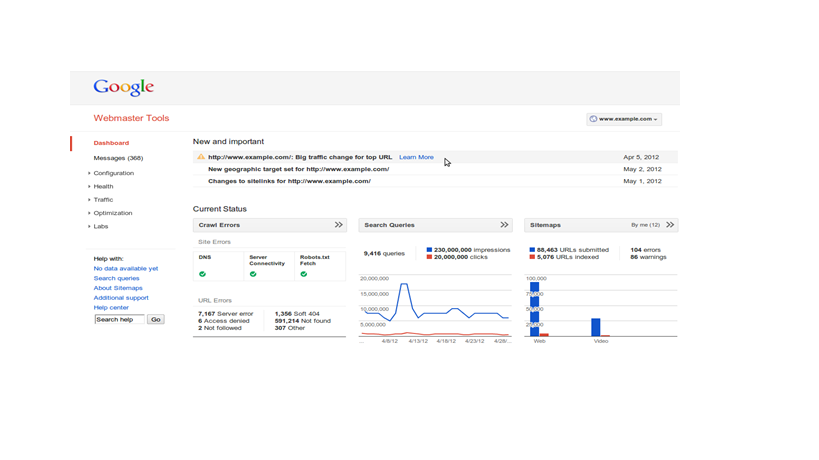
Task: Click Server Connectivity green checkmark
Action: [253, 274]
